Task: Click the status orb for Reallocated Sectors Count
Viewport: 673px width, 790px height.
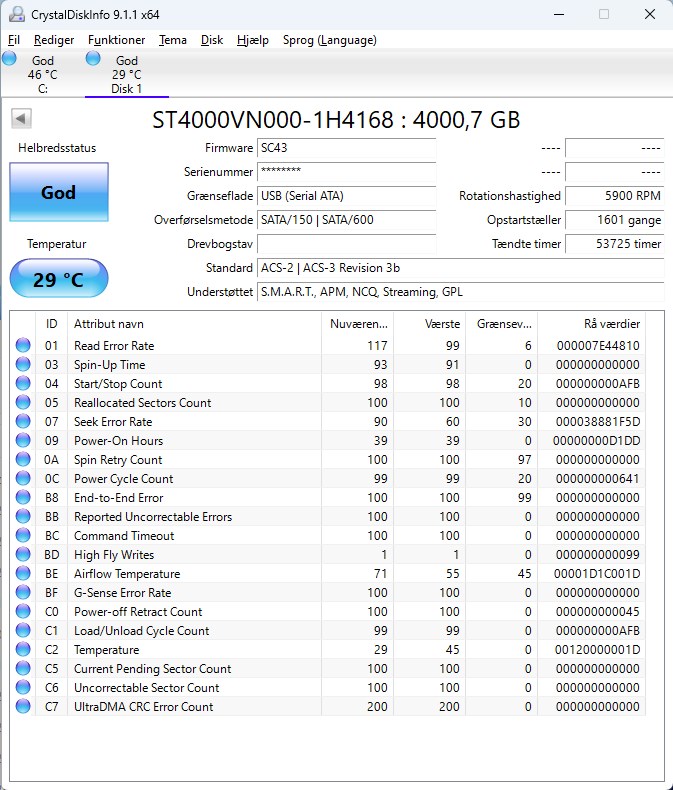Action: 23,402
